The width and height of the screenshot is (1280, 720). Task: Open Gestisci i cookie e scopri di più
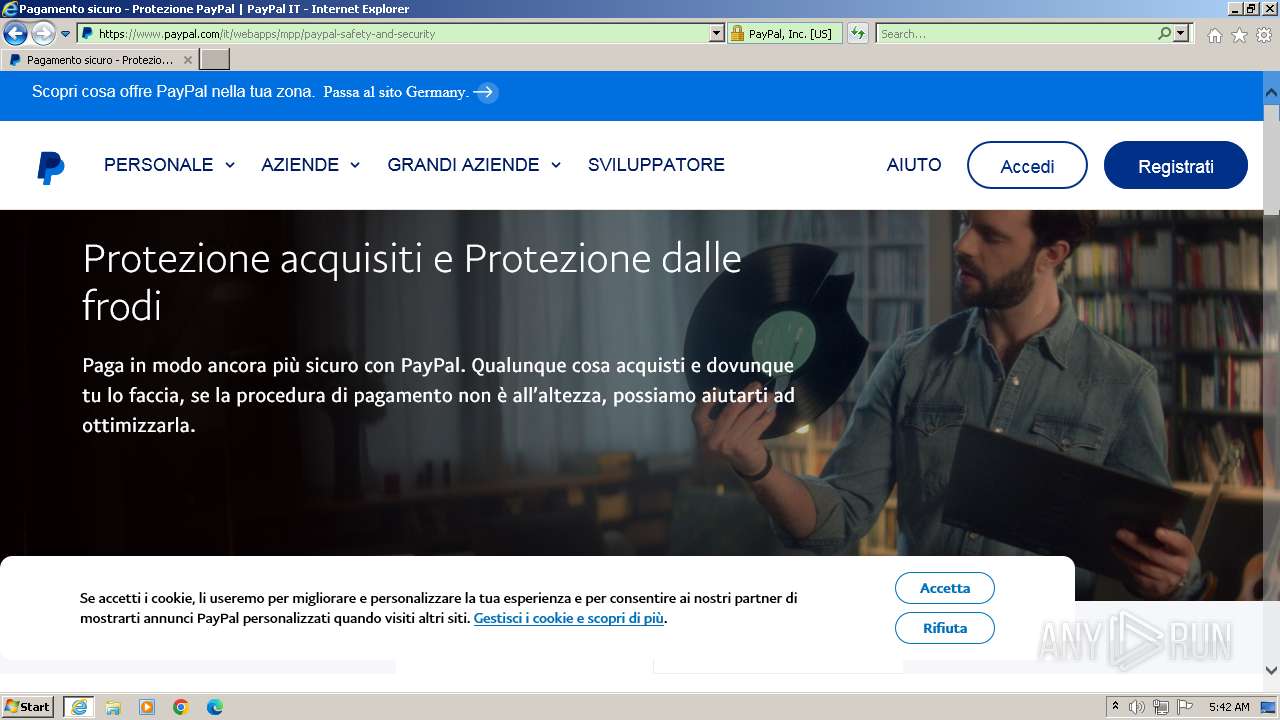tap(569, 618)
